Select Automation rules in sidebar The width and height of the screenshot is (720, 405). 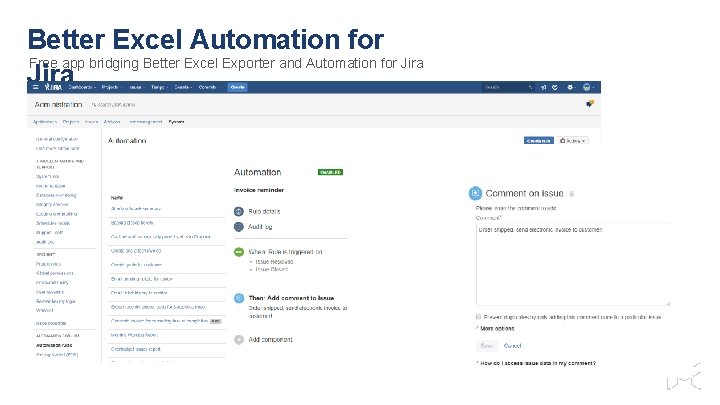pyautogui.click(x=54, y=345)
